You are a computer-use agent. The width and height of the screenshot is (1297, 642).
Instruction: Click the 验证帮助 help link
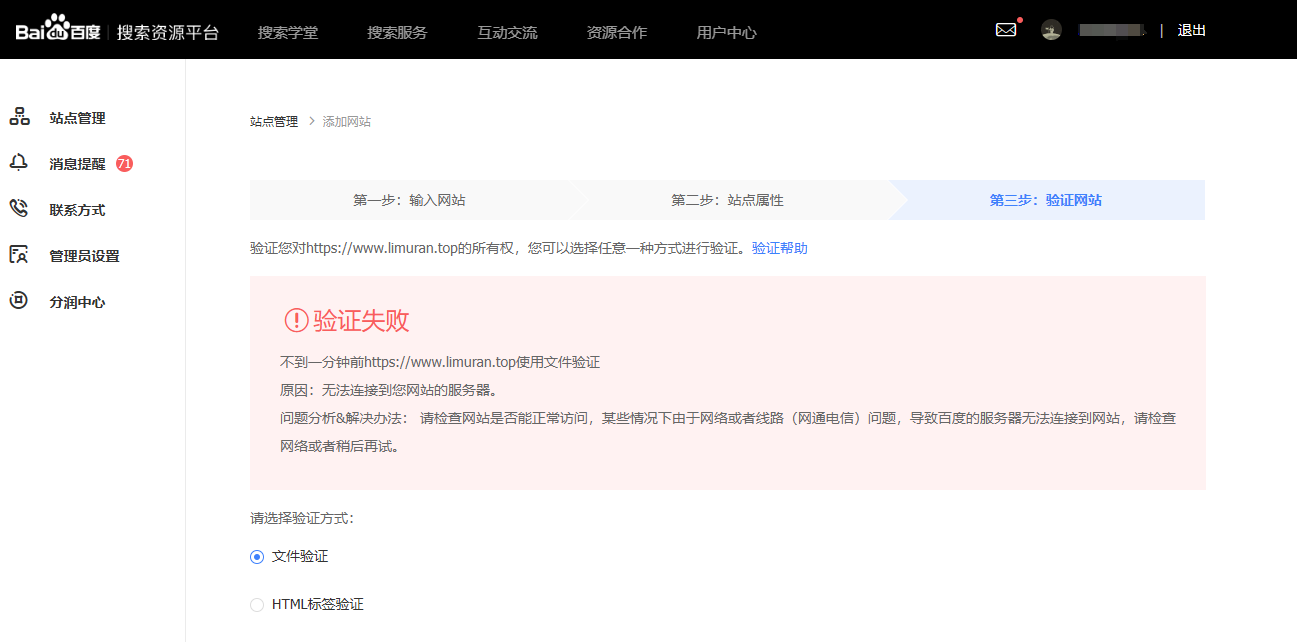point(779,248)
